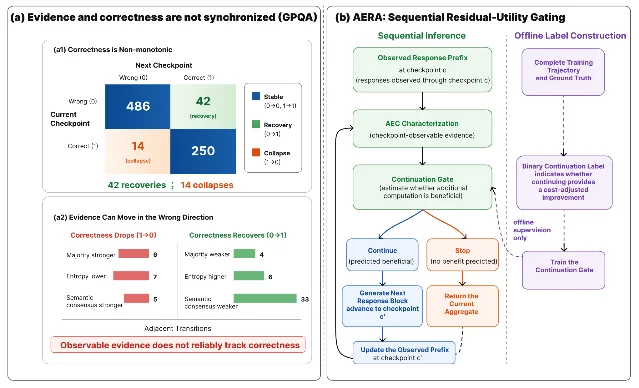This screenshot has height=388, width=639.
Task: Click the 'Entropy higher' label
Action: pyautogui.click(x=205, y=276)
